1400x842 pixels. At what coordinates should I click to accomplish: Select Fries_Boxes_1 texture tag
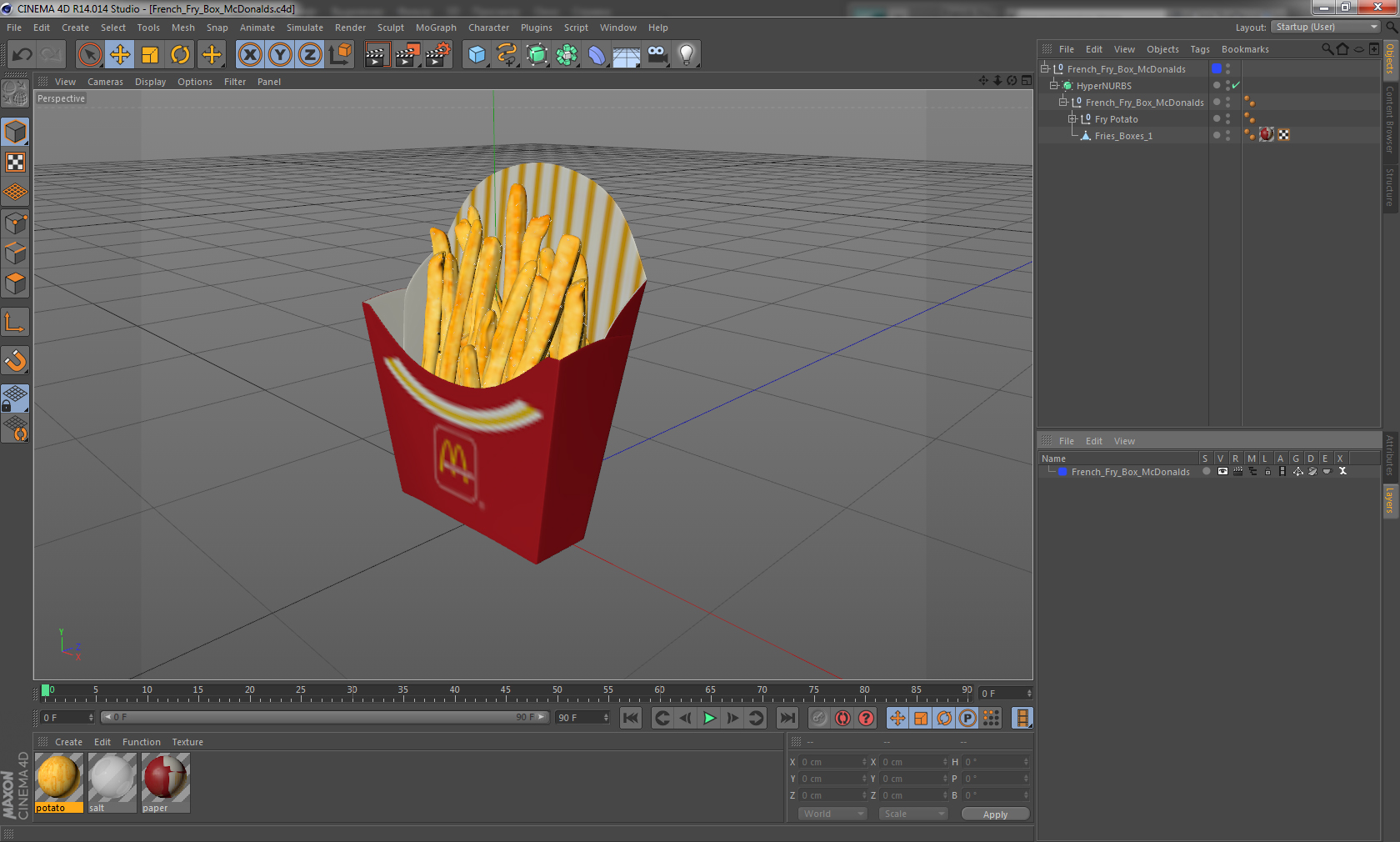coord(1267,135)
